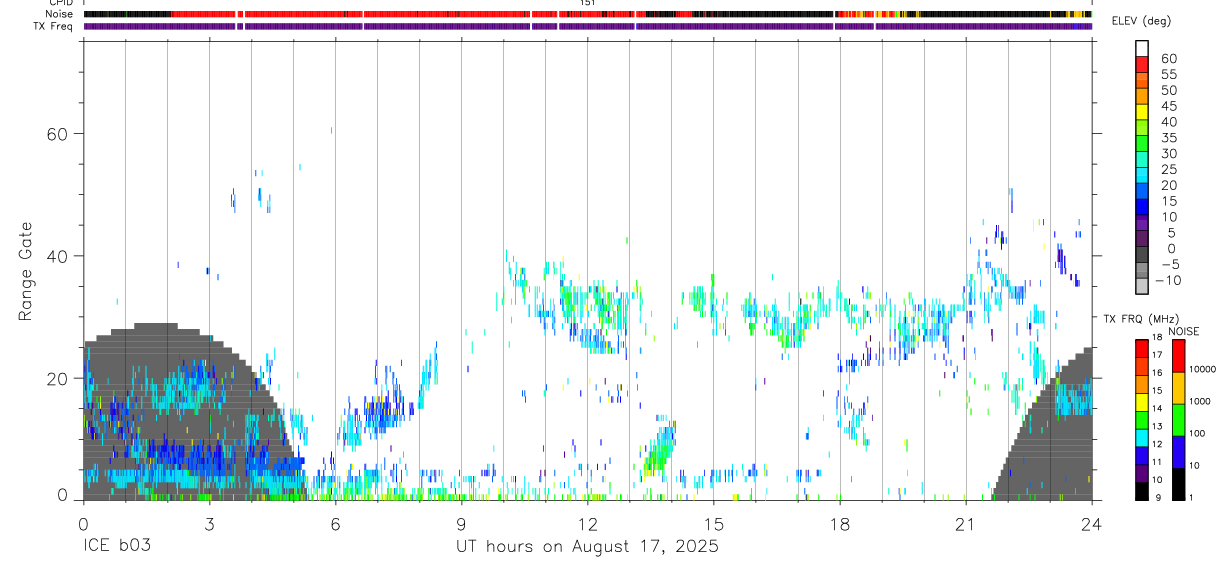This screenshot has width=1228, height=567.
Task: Click the '18' tick on the UT hours axis
Action: tap(839, 523)
